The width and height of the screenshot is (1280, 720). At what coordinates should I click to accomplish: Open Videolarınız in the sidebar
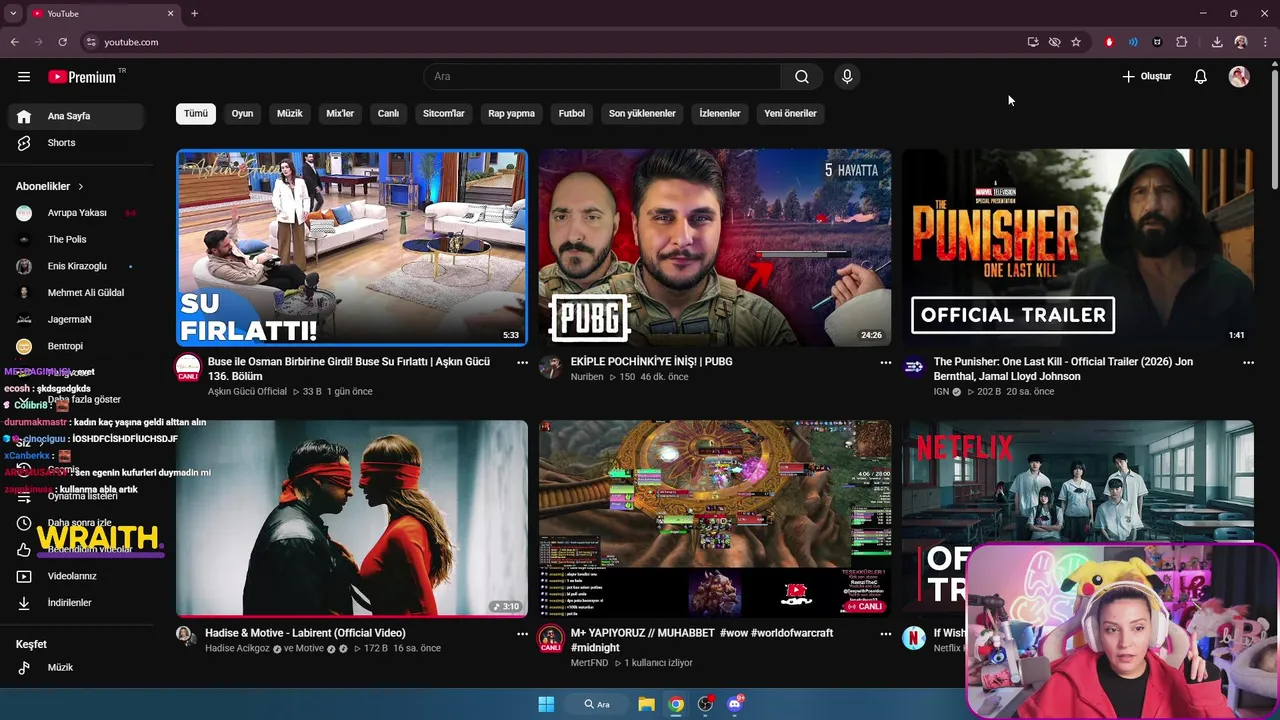76,576
